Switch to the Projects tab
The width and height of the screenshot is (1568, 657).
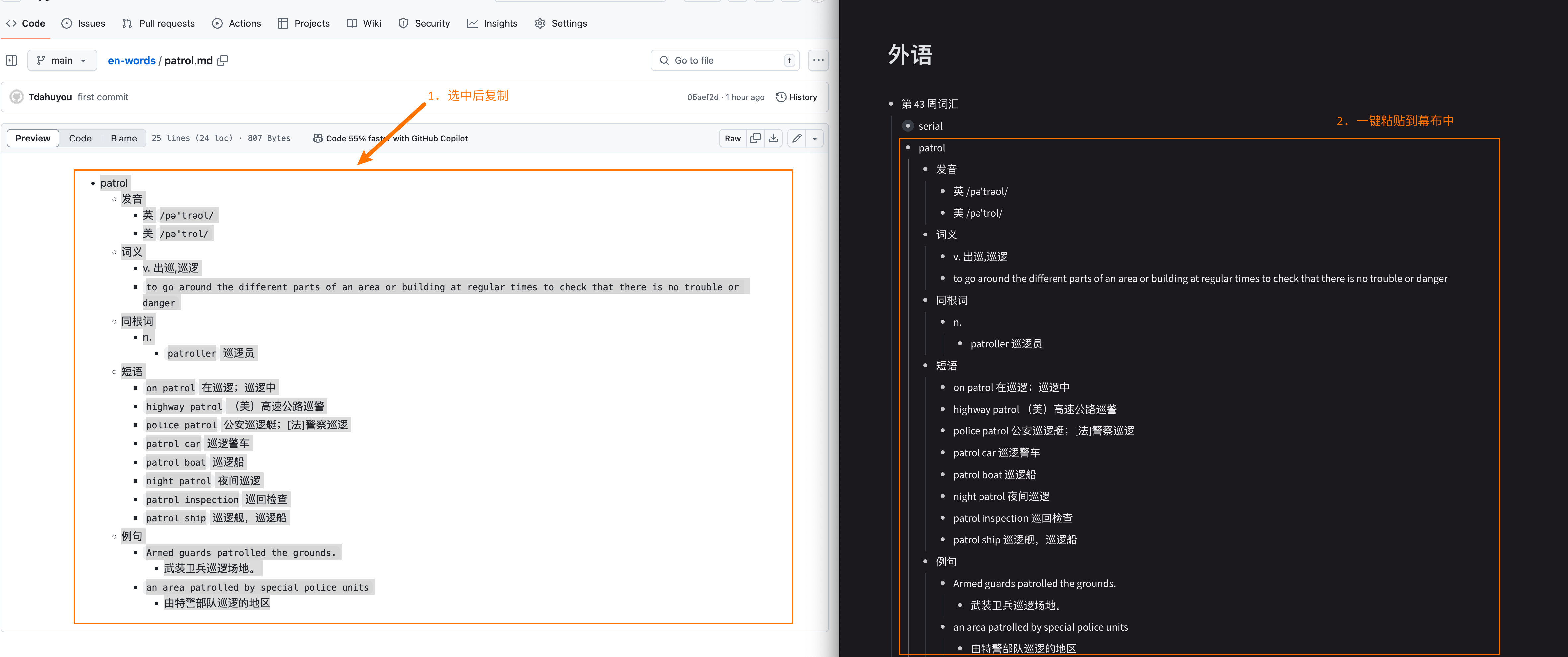[304, 23]
